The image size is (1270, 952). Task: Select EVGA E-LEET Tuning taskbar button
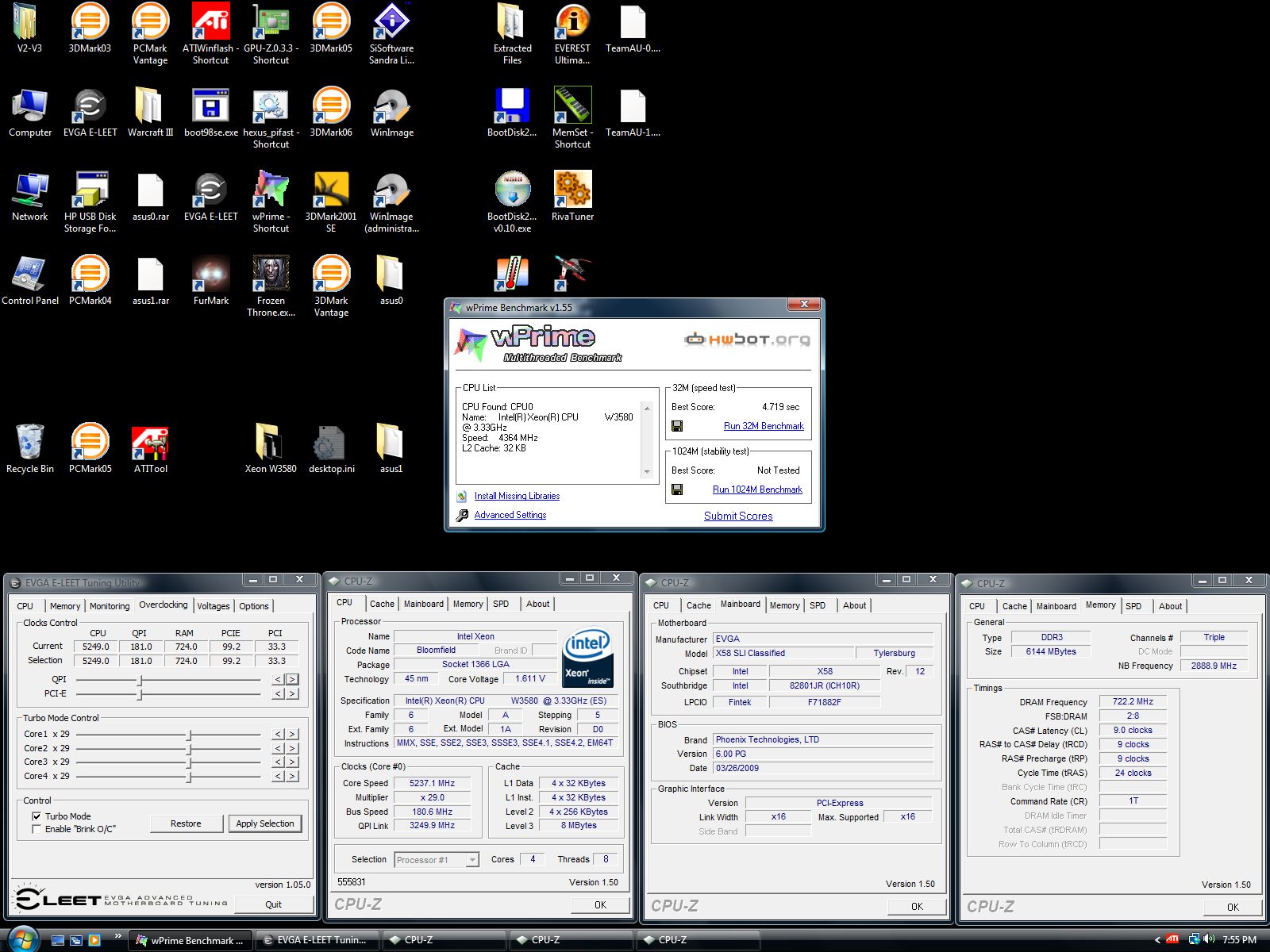click(x=317, y=940)
